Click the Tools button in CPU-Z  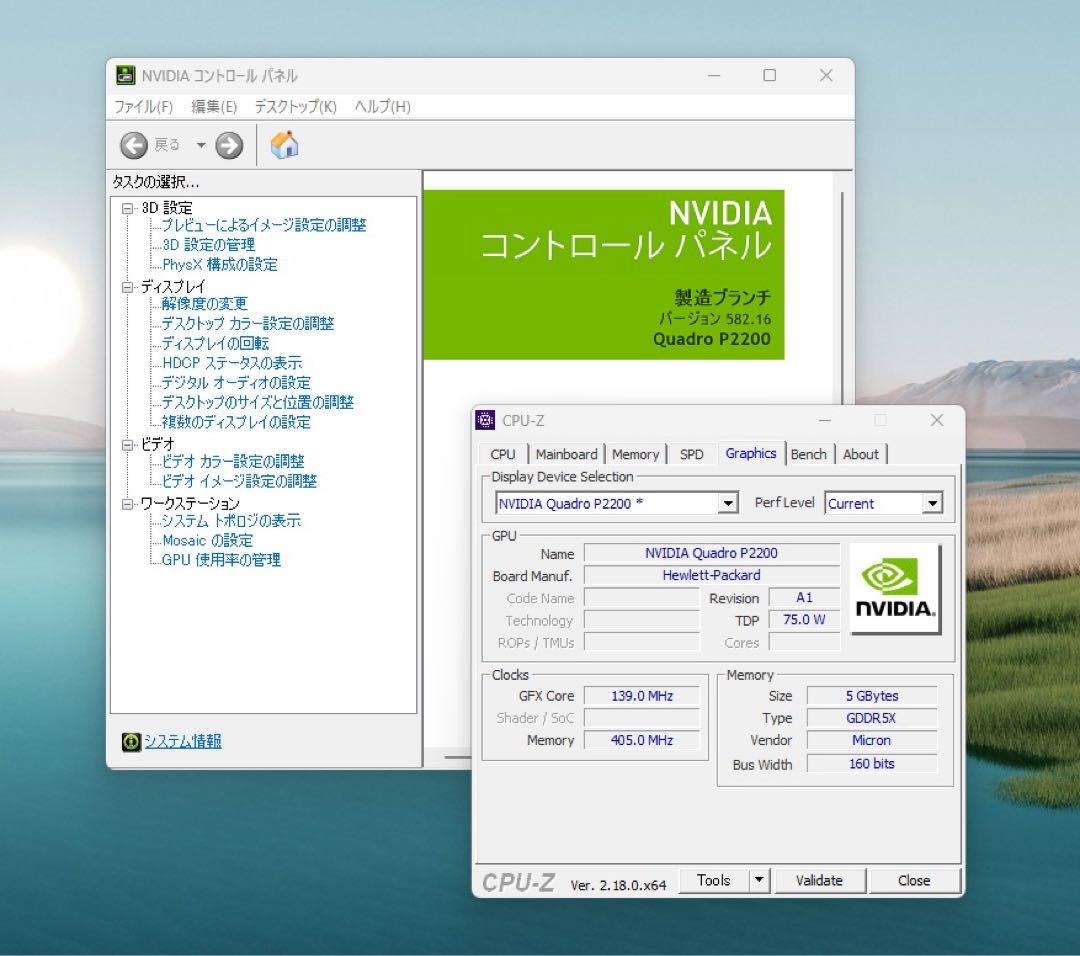click(x=714, y=881)
